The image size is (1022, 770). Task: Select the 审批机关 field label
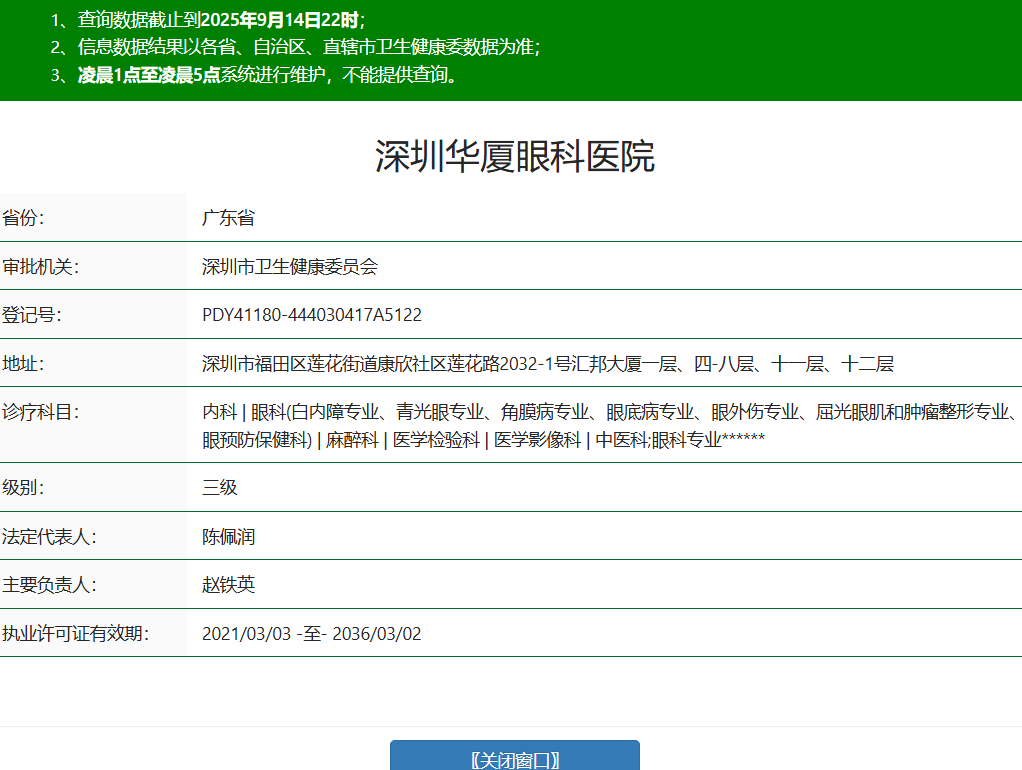(41, 267)
